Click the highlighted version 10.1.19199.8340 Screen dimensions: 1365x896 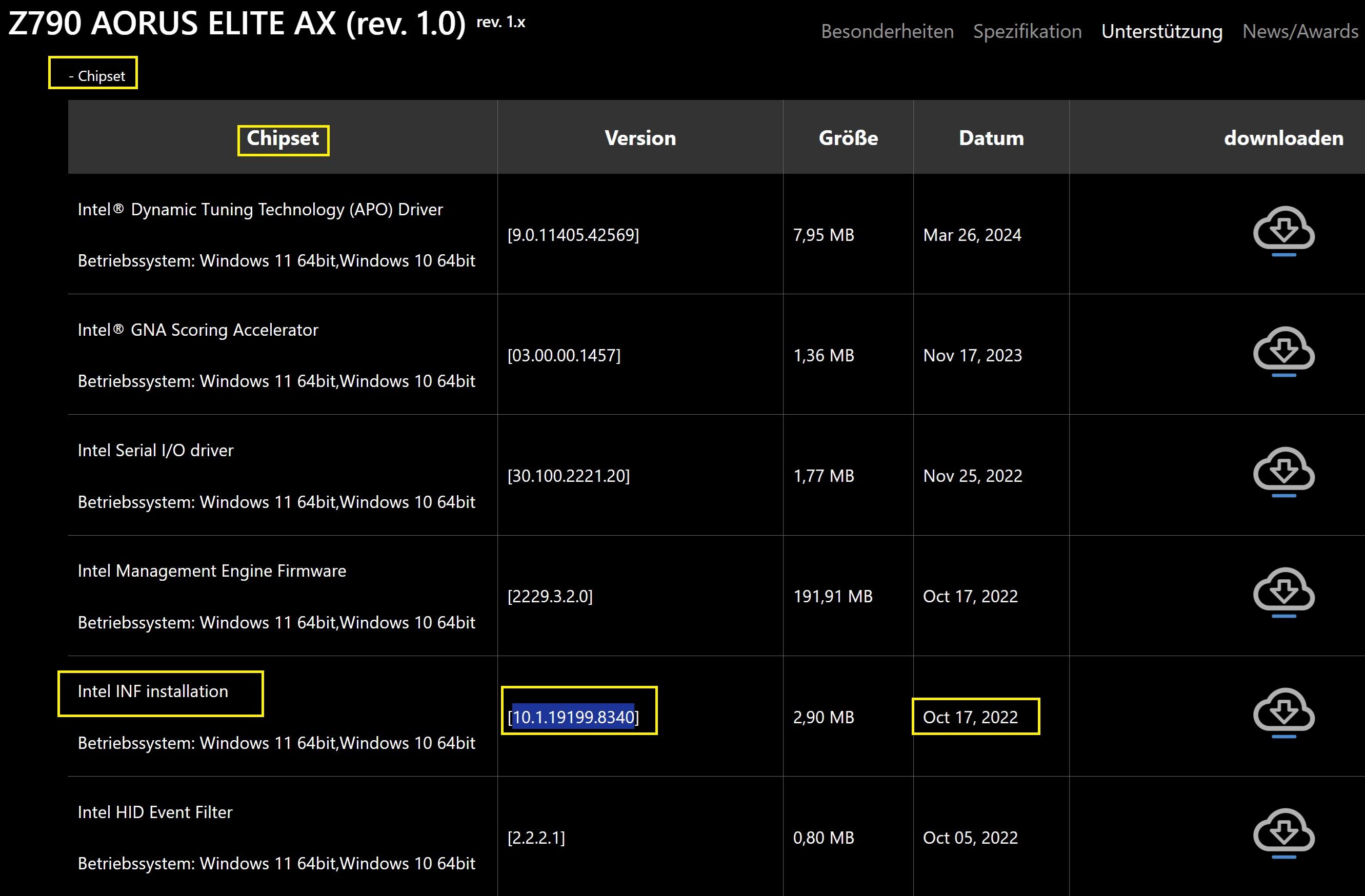(x=573, y=717)
